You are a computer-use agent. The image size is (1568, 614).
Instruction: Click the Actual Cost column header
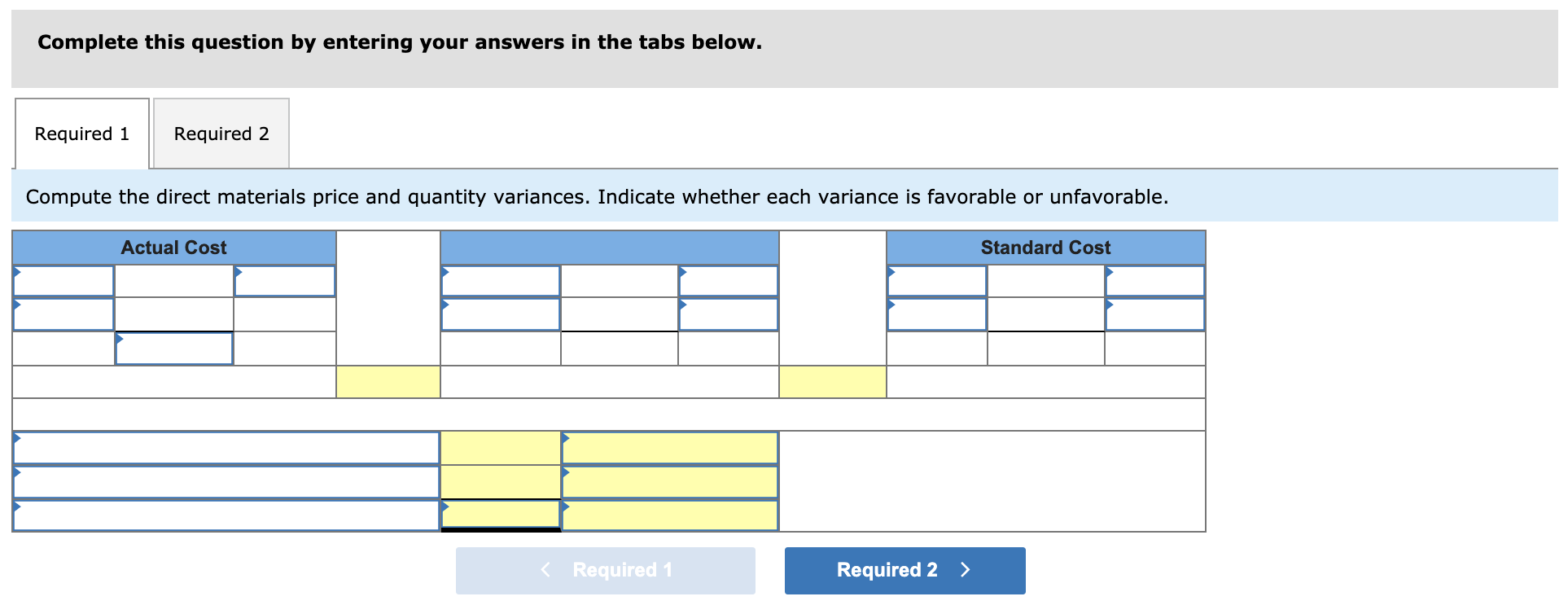(x=173, y=248)
